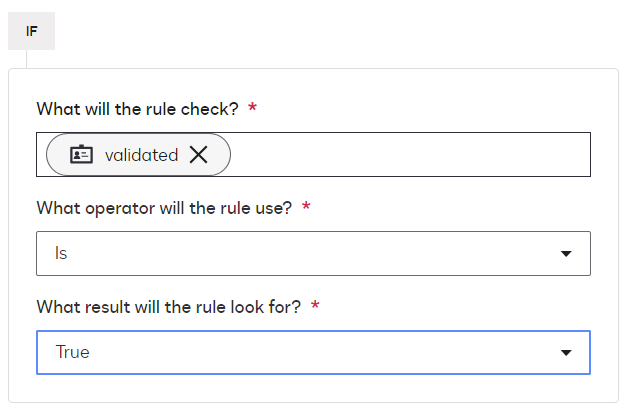Click the required asterisk beside result question
Image resolution: width=628 pixels, height=412 pixels.
(315, 306)
